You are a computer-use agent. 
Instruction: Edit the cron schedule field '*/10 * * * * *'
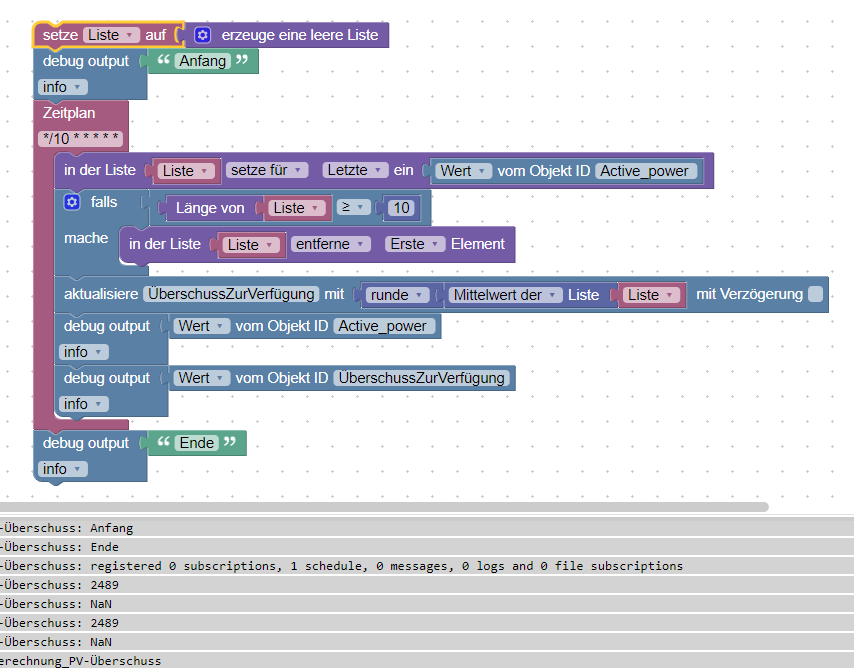81,139
